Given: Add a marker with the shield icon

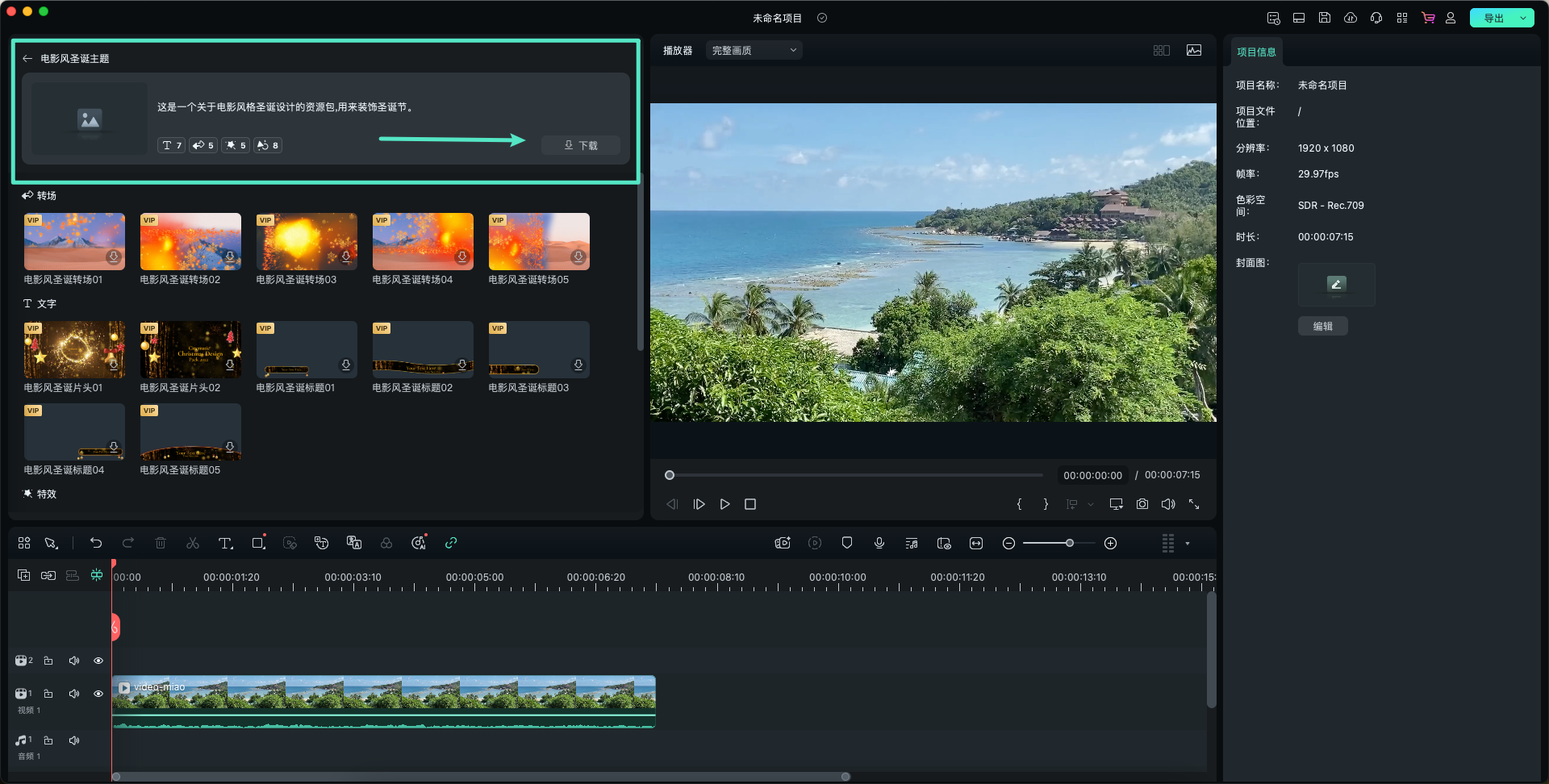Looking at the screenshot, I should pyautogui.click(x=847, y=543).
